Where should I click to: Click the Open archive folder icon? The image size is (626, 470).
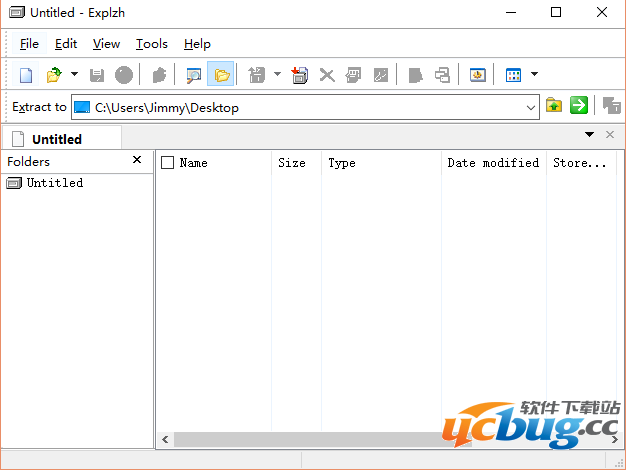pos(54,75)
